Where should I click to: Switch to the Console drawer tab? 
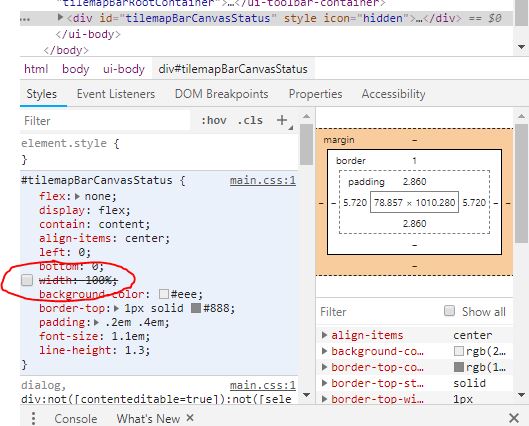click(76, 419)
